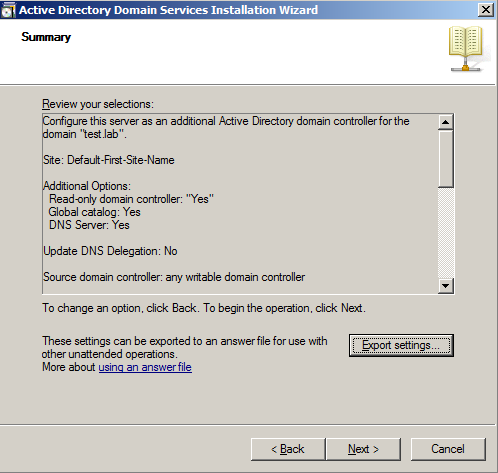Select the 'DNS Server: Yes' line
Image resolution: width=498 pixels, height=473 pixels.
(x=89, y=225)
